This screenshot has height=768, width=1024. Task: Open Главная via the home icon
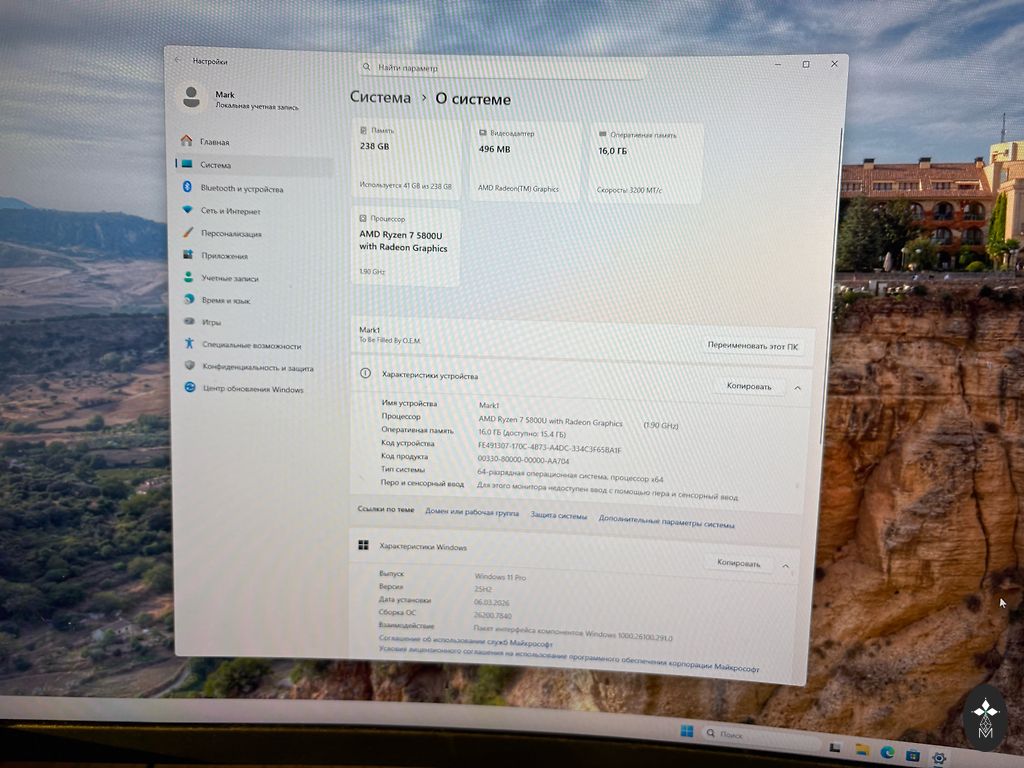pyautogui.click(x=186, y=141)
